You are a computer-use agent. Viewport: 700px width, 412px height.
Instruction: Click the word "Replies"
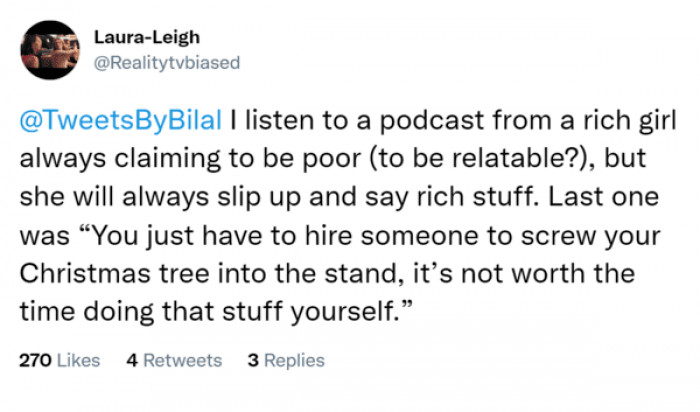point(295,361)
